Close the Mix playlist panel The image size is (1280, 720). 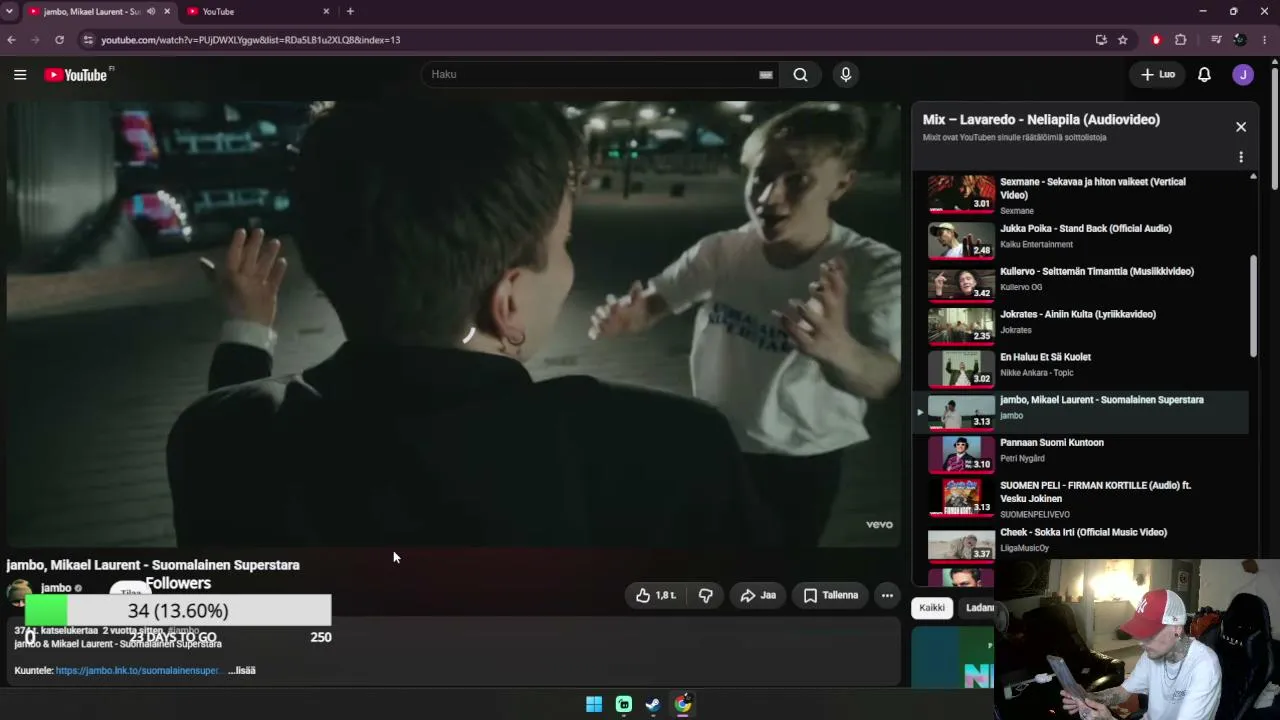click(x=1241, y=127)
